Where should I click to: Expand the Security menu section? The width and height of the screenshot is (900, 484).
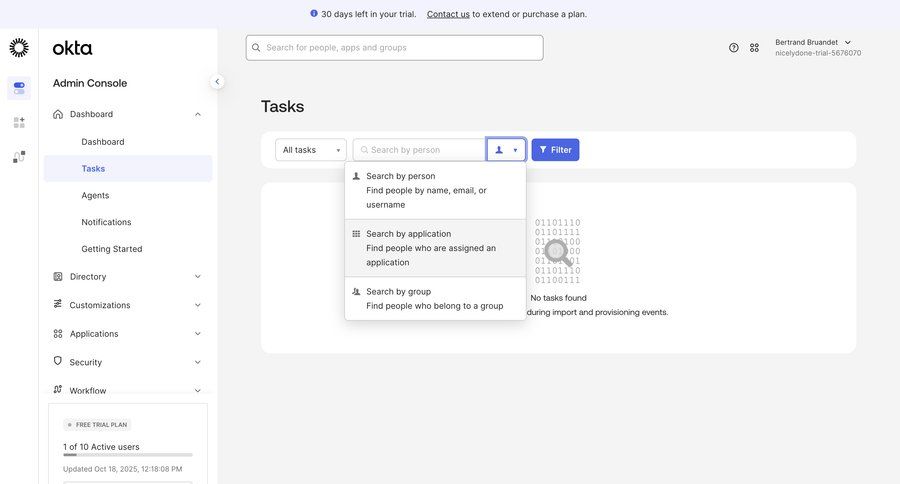[x=127, y=362]
